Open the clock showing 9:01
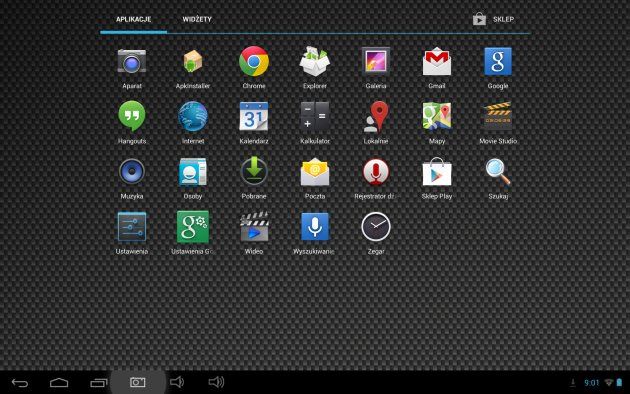Viewport: 630px width, 394px height. pyautogui.click(x=591, y=383)
